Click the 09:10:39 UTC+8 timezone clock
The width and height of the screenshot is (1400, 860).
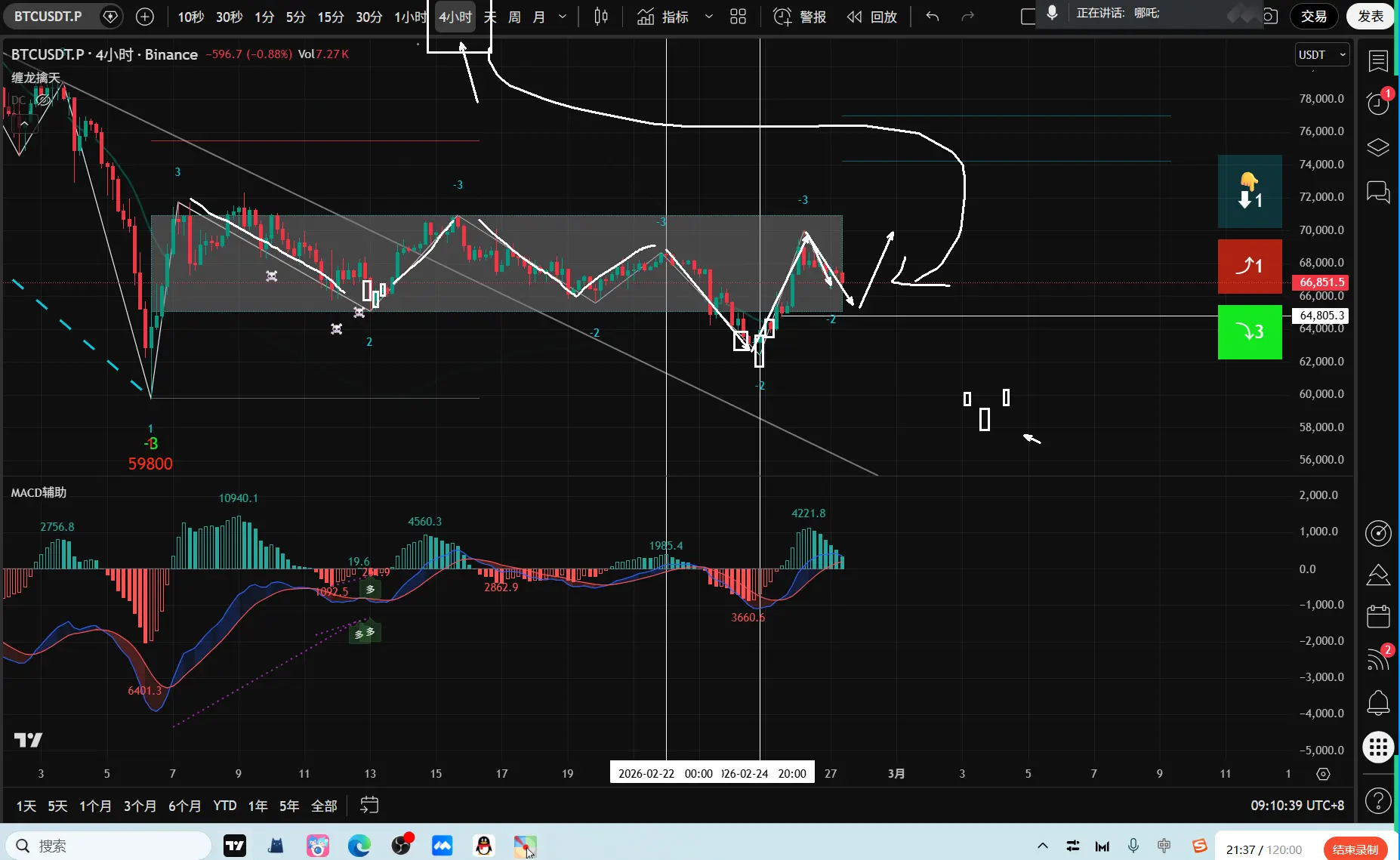[x=1297, y=806]
